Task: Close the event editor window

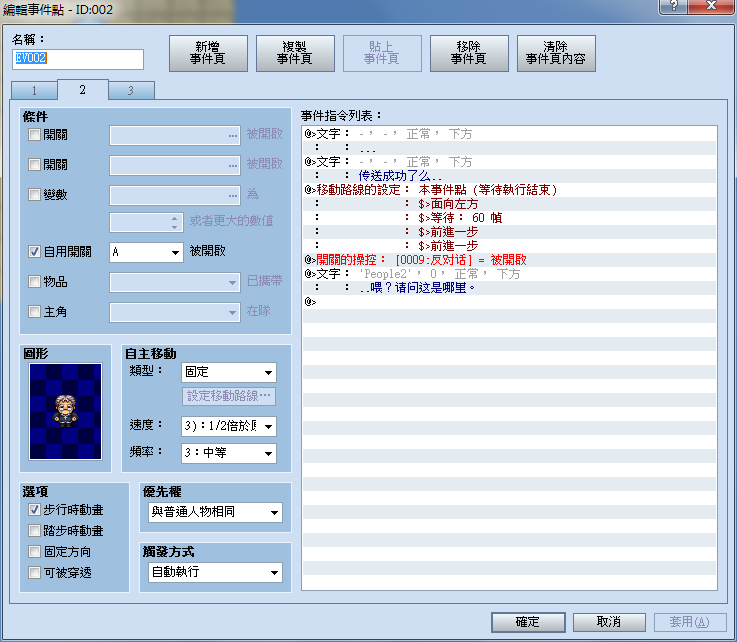Action: [x=711, y=6]
